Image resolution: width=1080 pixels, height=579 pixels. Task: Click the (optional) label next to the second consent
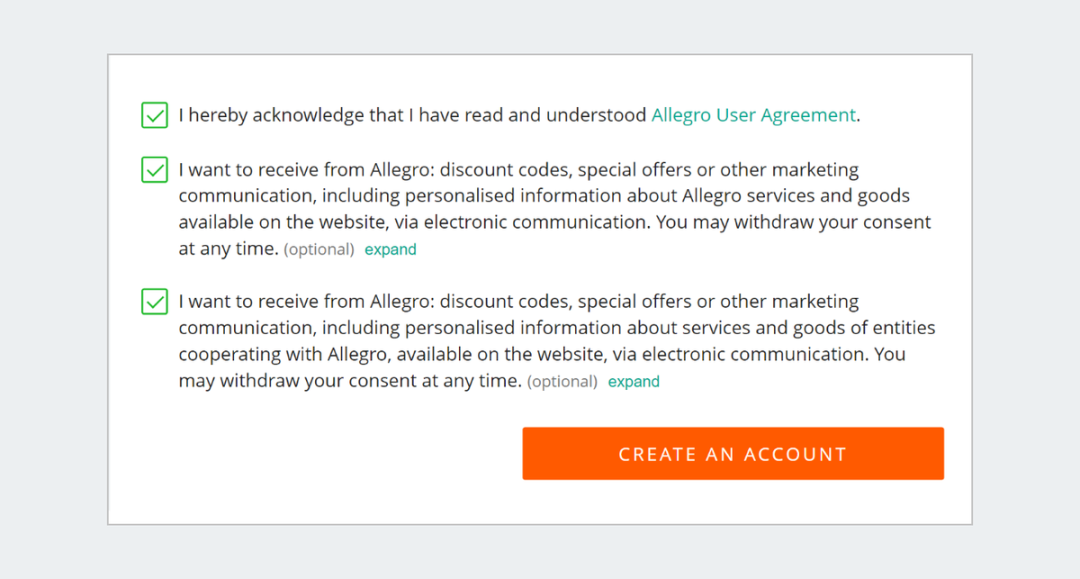tap(562, 381)
